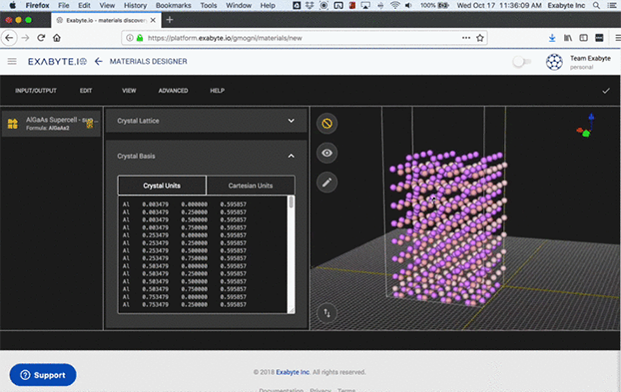The height and width of the screenshot is (392, 621).
Task: Toggle the switch near the account avatar
Action: tap(521, 62)
